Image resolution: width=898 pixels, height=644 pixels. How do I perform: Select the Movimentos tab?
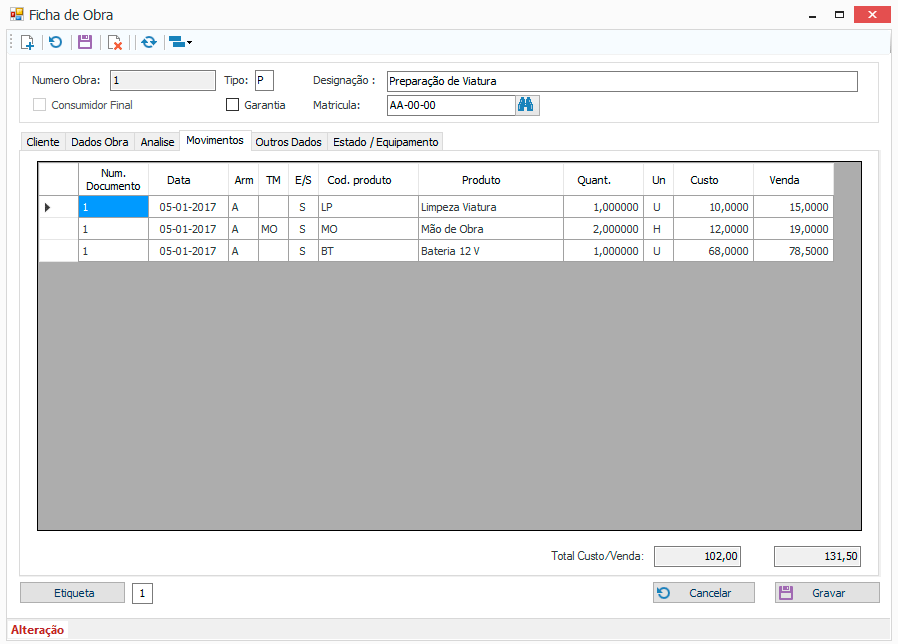click(215, 140)
